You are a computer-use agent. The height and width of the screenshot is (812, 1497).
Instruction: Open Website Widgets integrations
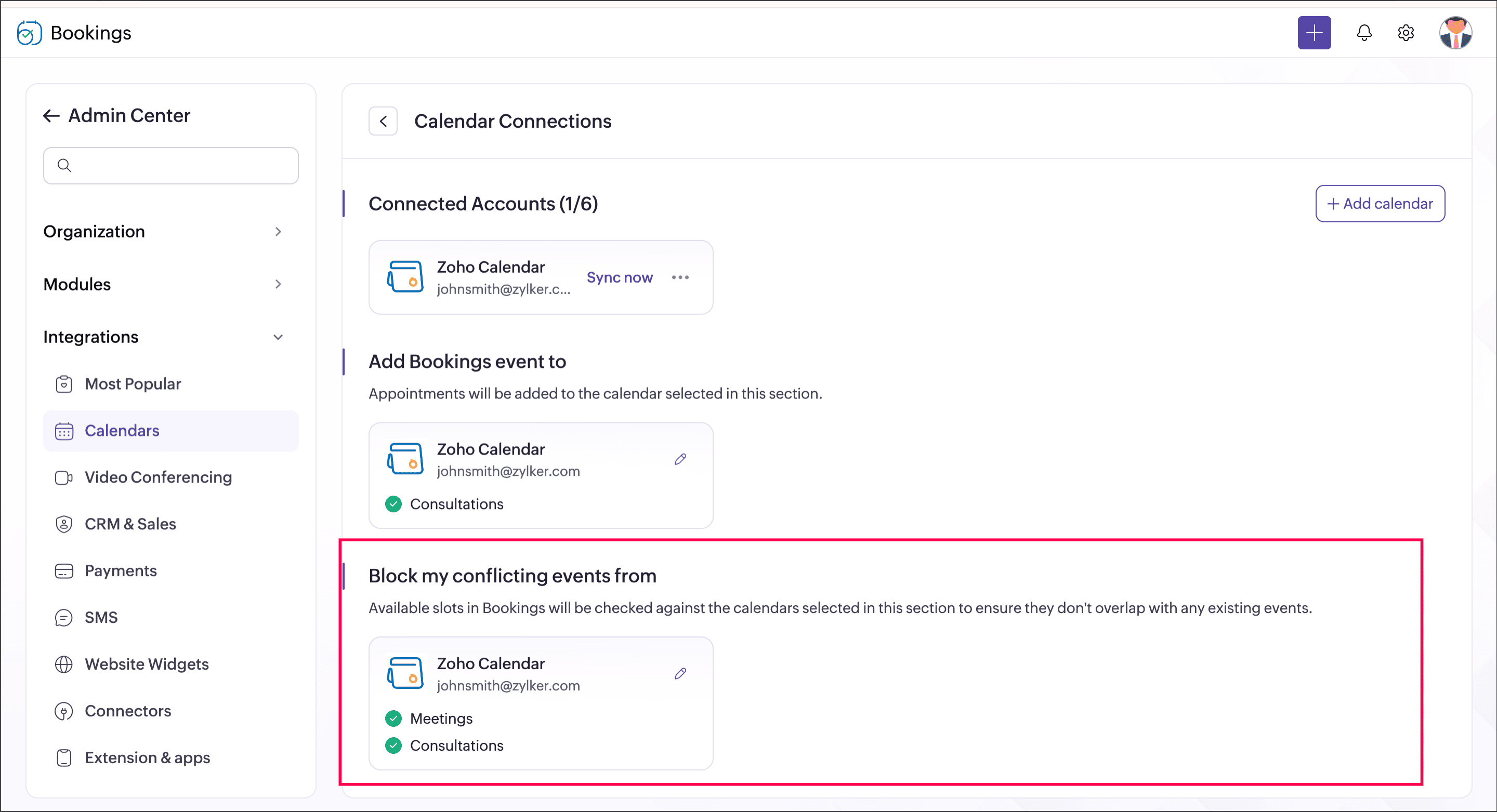171,664
